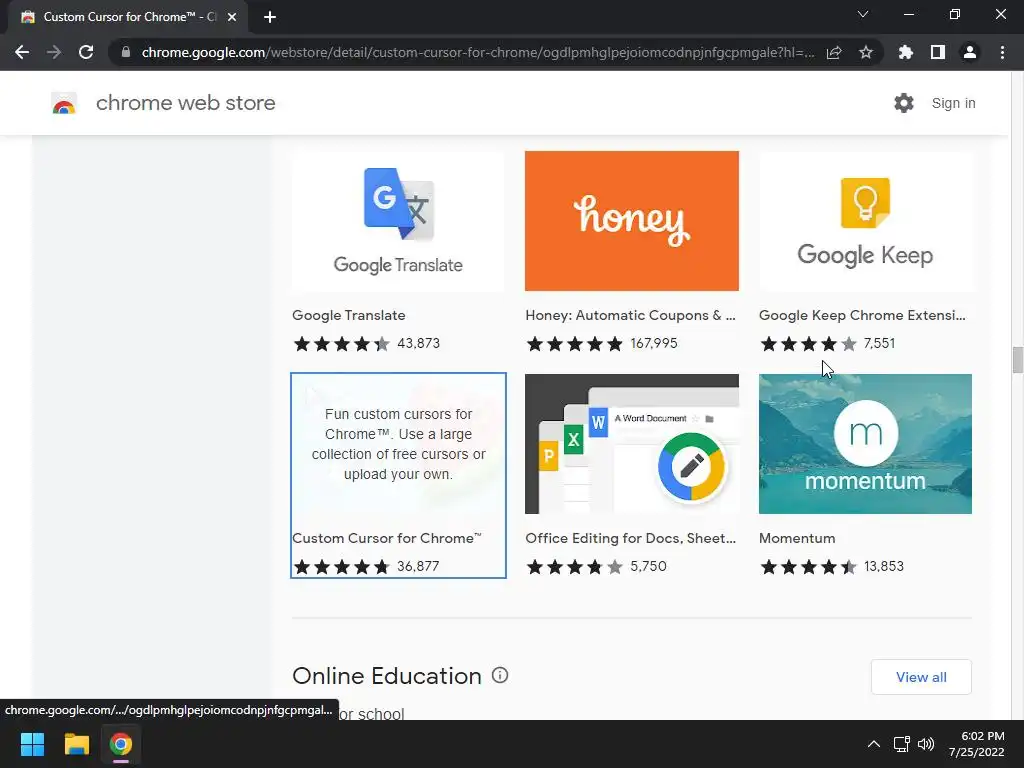This screenshot has width=1024, height=768.
Task: Click Office Editing for Docs title
Action: [630, 538]
